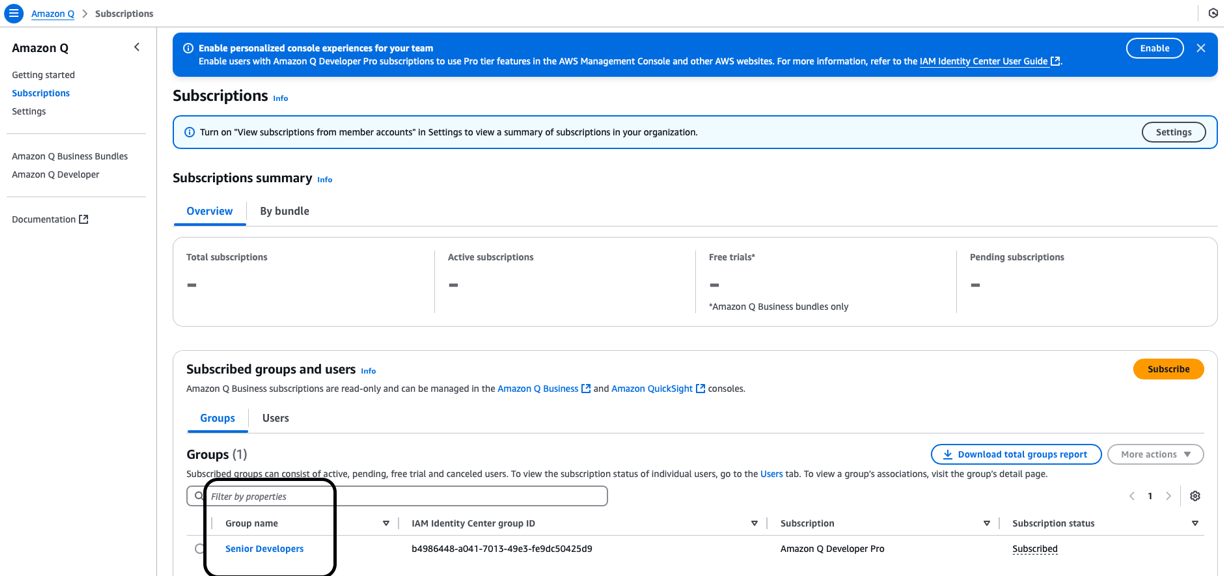1224x576 pixels.
Task: Open the top-right header settings icon
Action: pos(1213,13)
